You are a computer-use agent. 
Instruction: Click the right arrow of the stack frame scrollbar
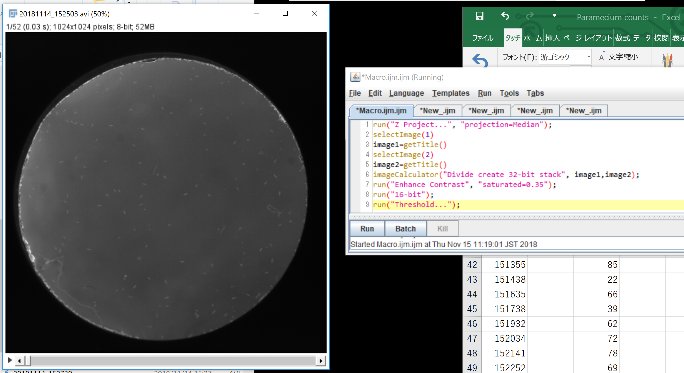[x=321, y=361]
